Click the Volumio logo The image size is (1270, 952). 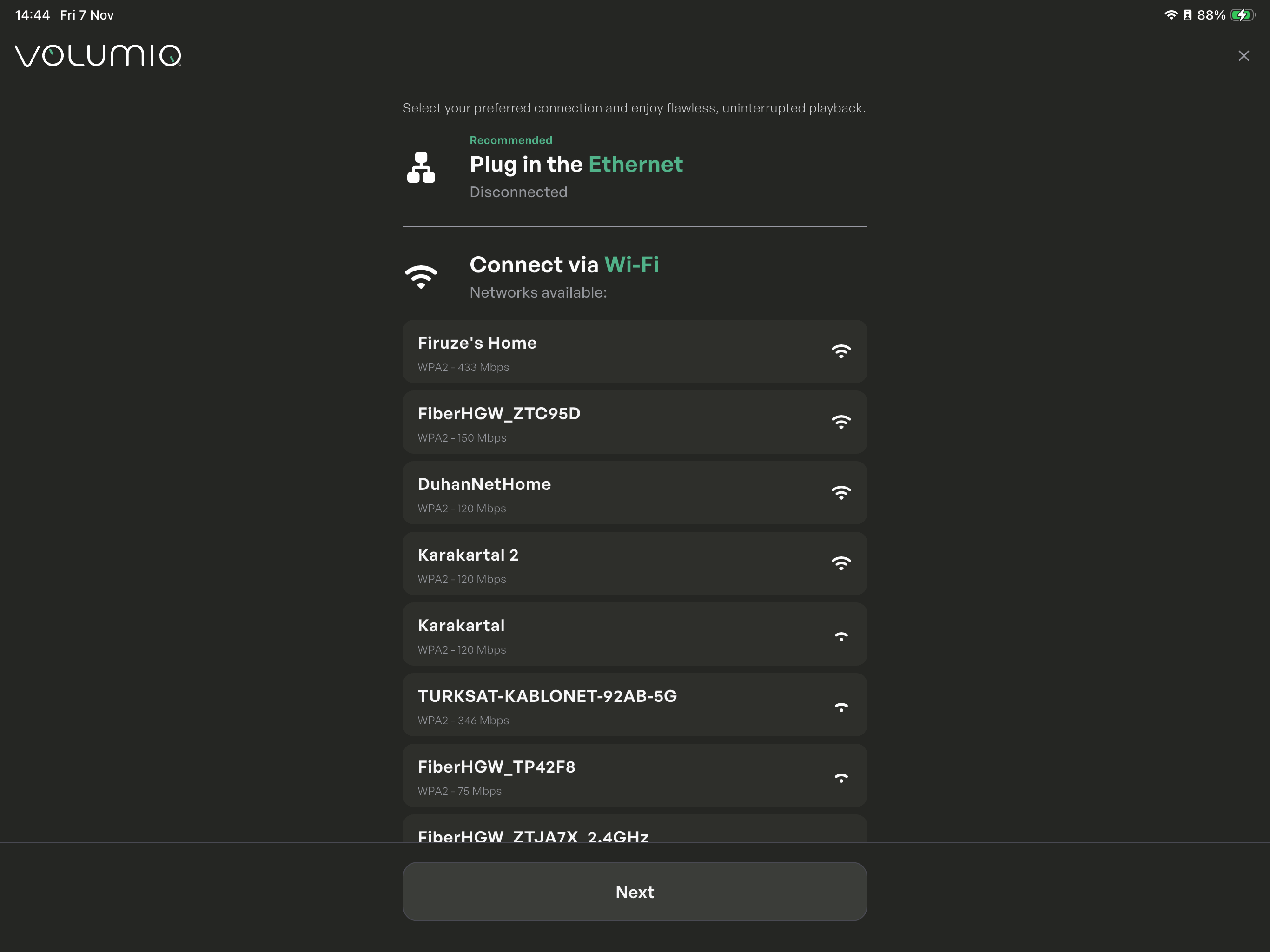point(98,56)
